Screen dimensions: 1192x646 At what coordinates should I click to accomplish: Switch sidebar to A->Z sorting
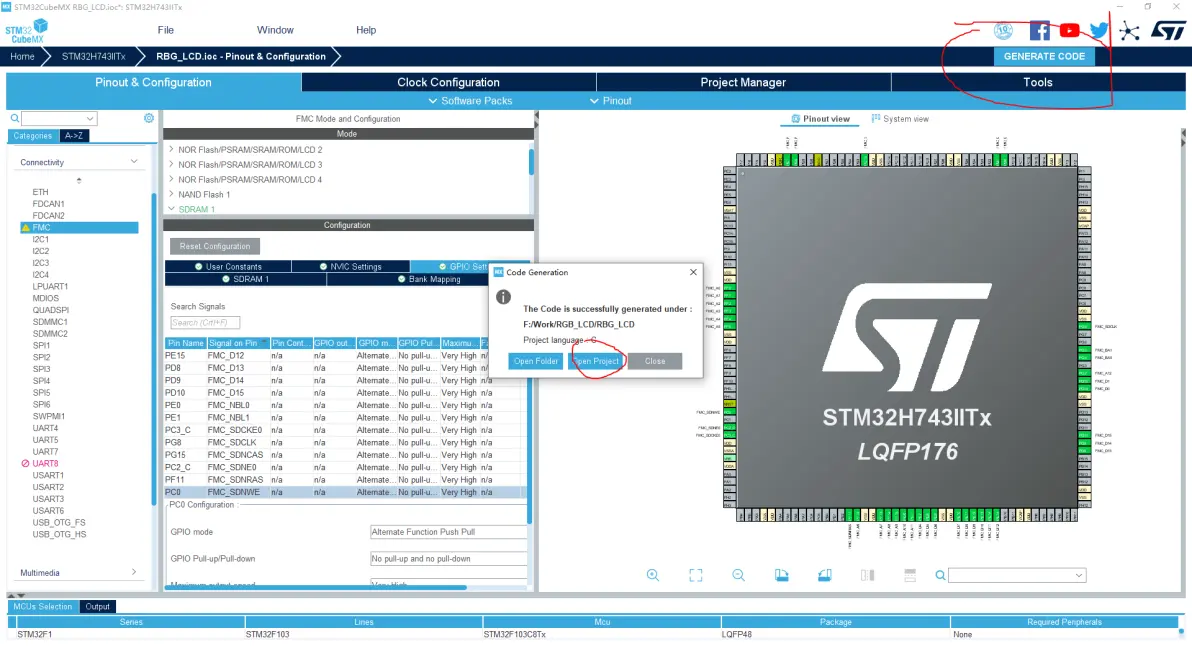74,136
